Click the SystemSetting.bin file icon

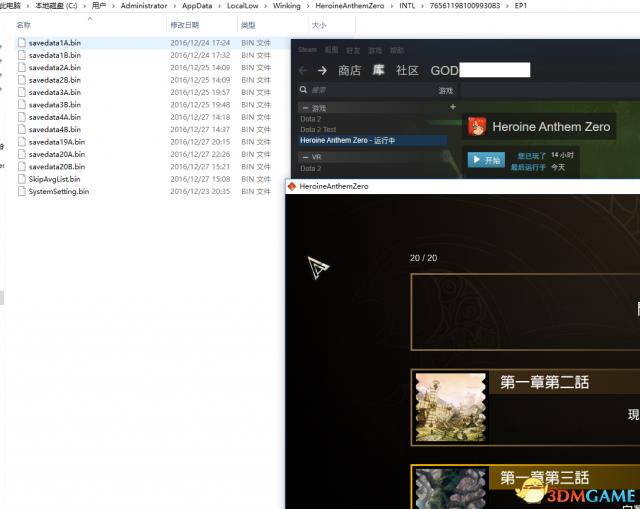click(22, 191)
